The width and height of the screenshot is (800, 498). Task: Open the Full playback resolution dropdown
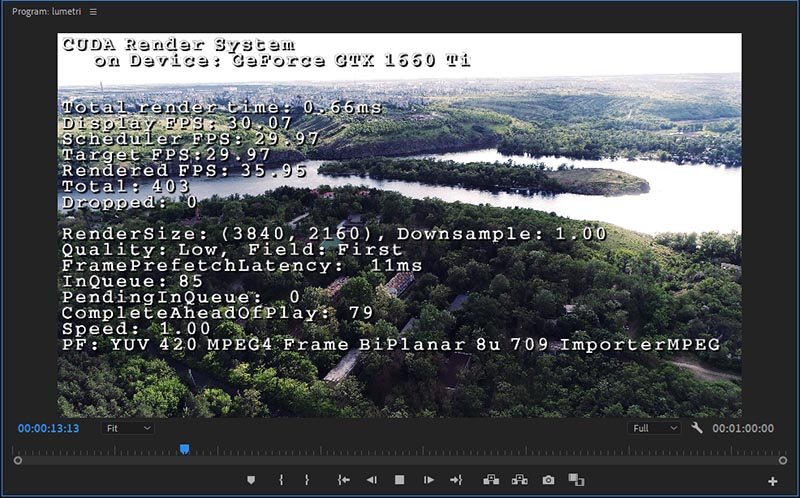[654, 428]
